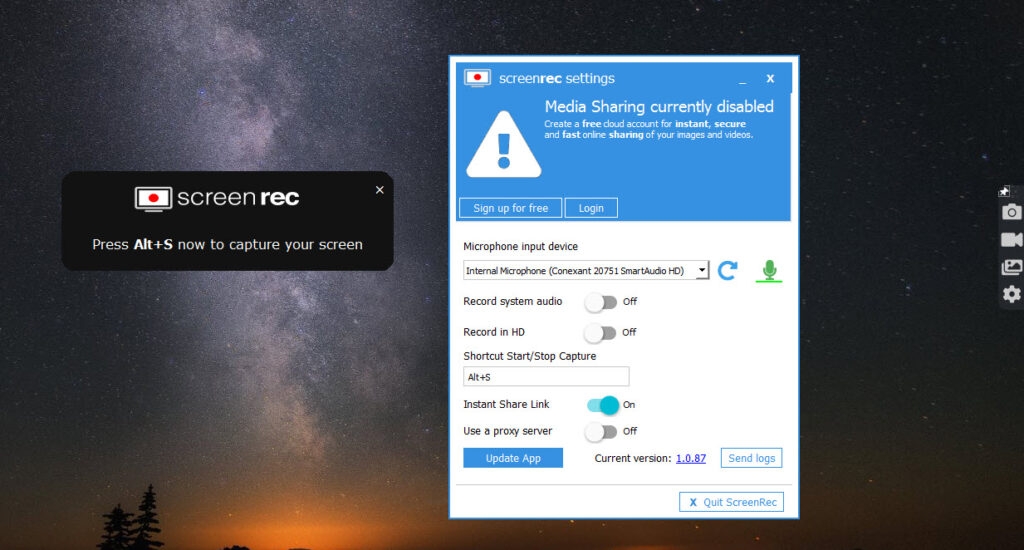1024x550 pixels.
Task: Click the Login button
Action: click(591, 208)
